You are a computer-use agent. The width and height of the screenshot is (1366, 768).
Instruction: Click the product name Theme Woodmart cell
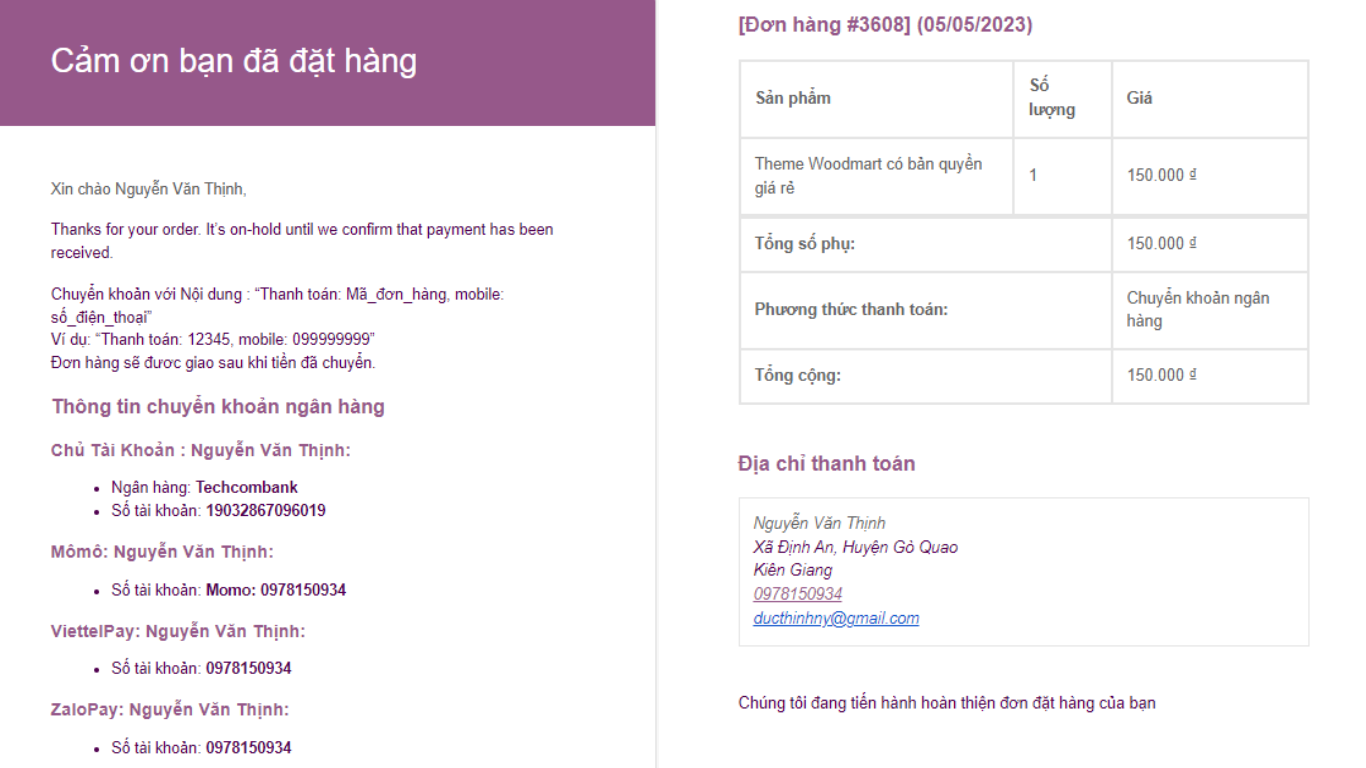tap(868, 176)
